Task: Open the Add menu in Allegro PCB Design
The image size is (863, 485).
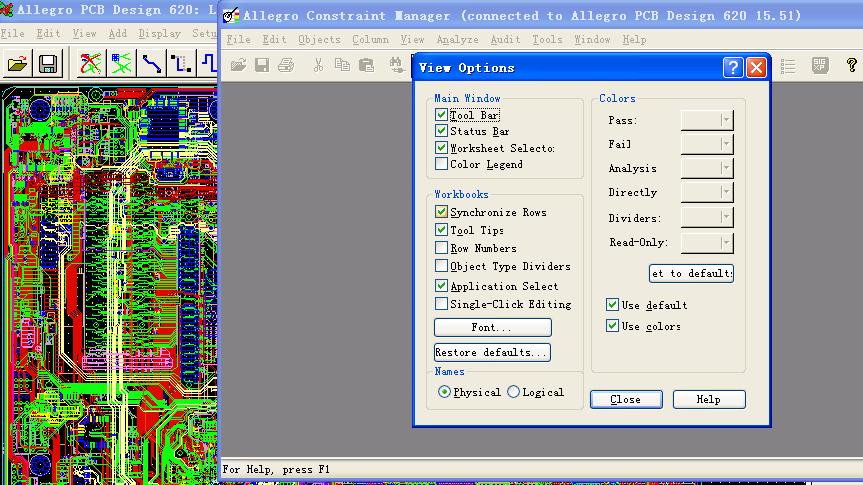Action: pyautogui.click(x=117, y=34)
